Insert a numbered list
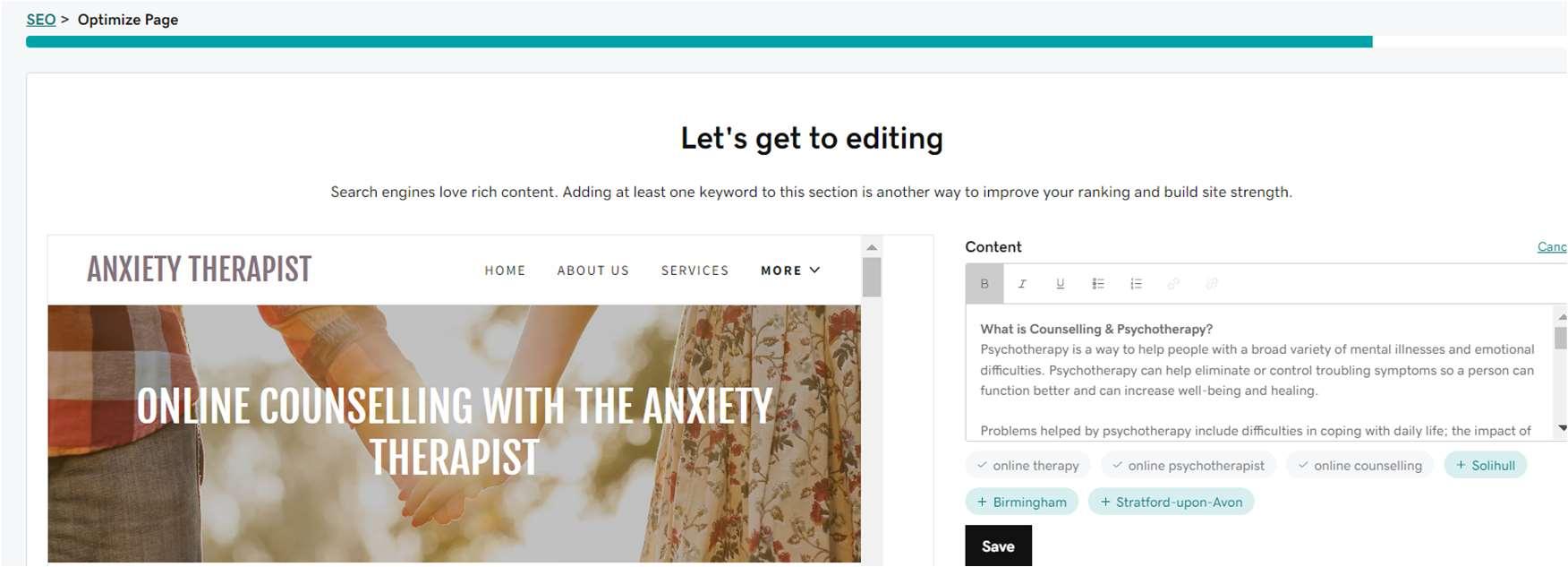The width and height of the screenshot is (1568, 567). [x=1136, y=284]
